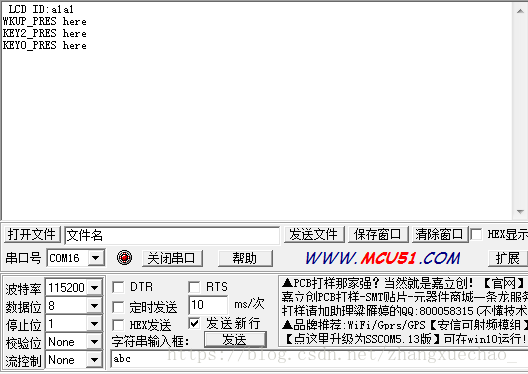Click the 保存窗口 save window button
The width and height of the screenshot is (528, 374).
[378, 234]
